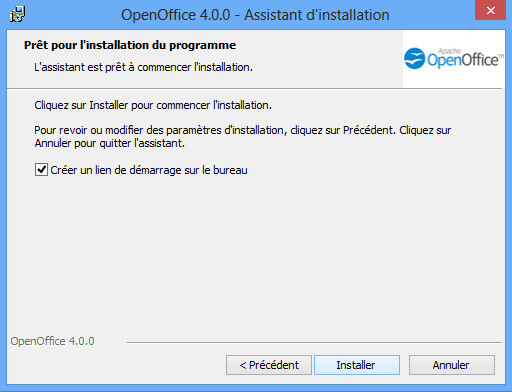512x392 pixels.
Task: Click the "Assistant d'installation" window title text
Action: 317,15
